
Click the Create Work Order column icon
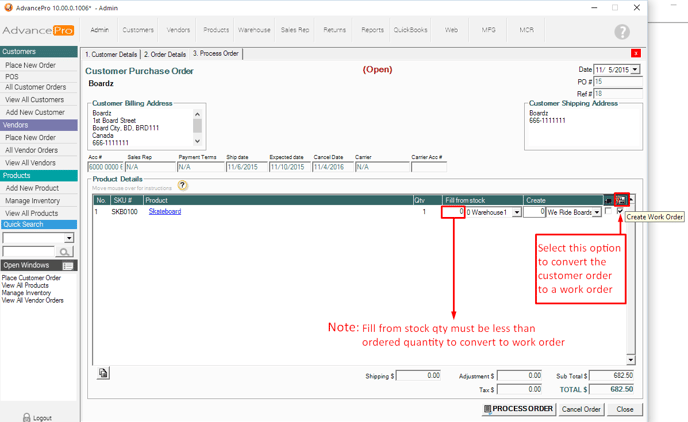622,200
